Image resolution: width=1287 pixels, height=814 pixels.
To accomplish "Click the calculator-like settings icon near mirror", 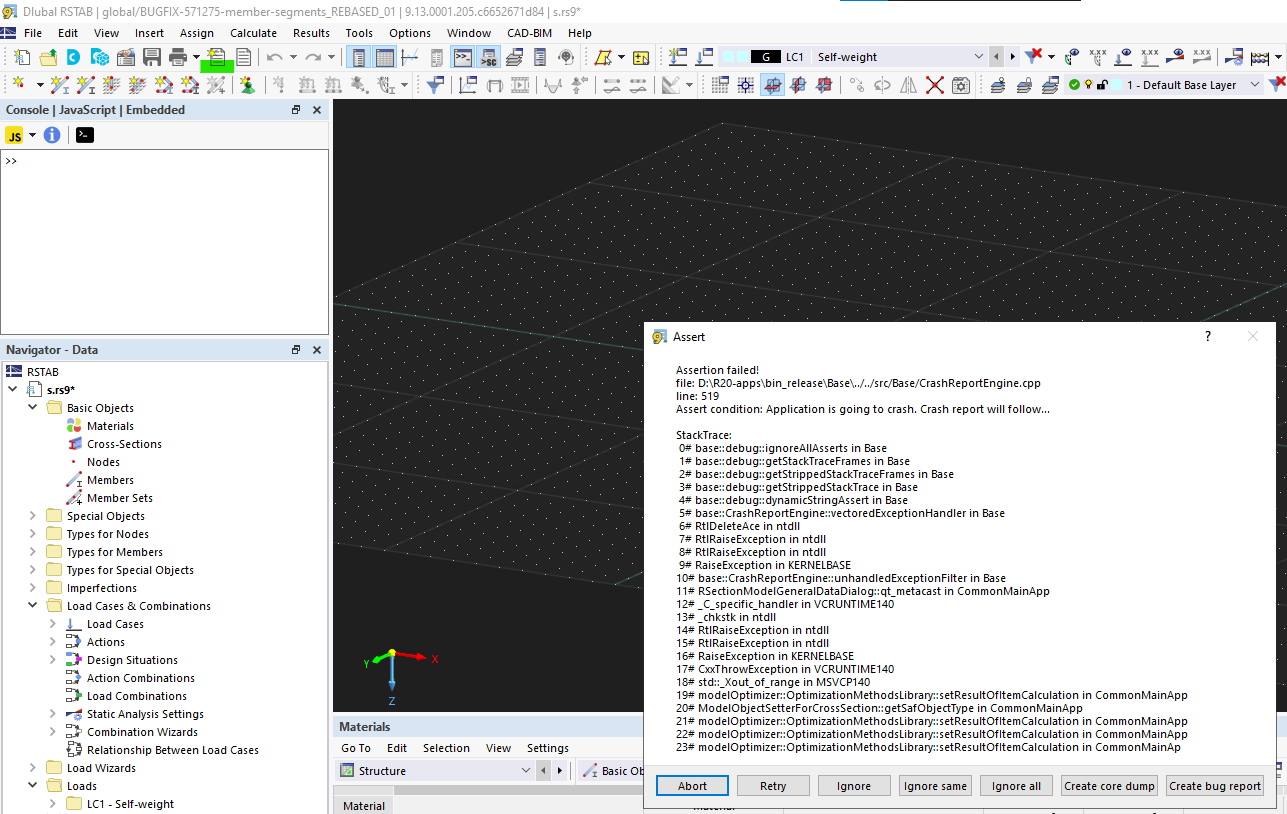I will click(x=961, y=85).
